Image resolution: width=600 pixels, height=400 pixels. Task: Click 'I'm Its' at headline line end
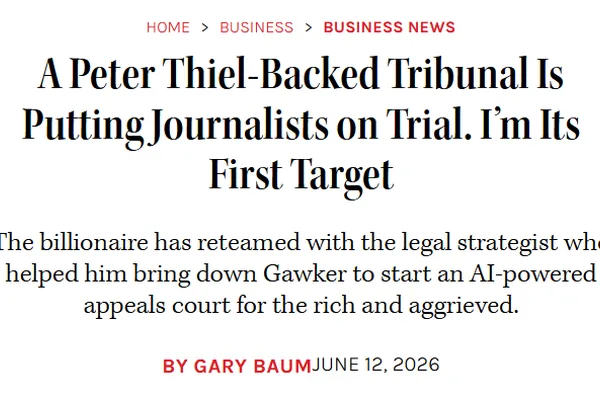tap(530, 124)
